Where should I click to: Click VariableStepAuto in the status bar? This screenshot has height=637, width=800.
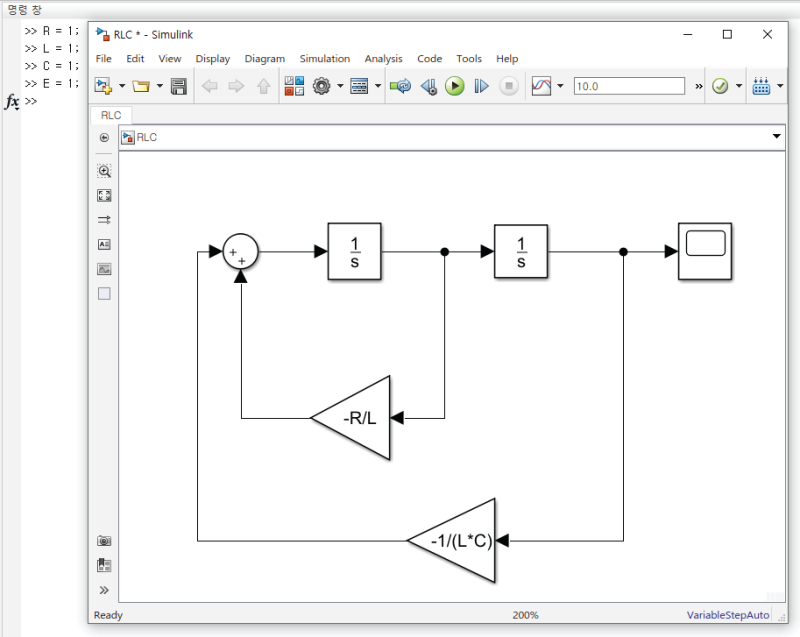(x=727, y=615)
